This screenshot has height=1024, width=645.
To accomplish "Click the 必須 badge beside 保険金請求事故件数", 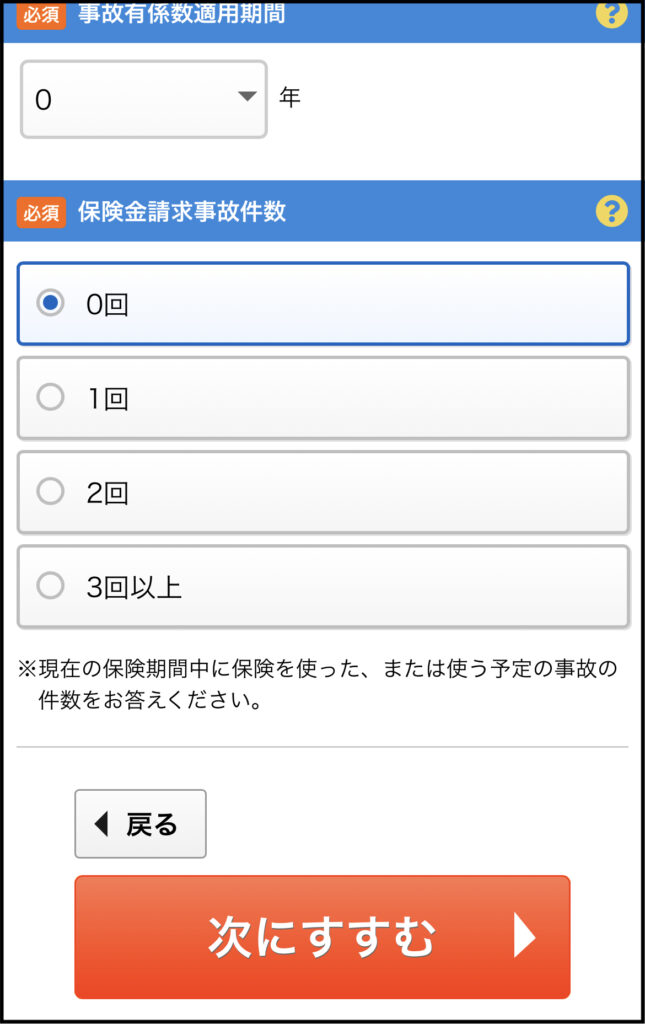I will [41, 212].
